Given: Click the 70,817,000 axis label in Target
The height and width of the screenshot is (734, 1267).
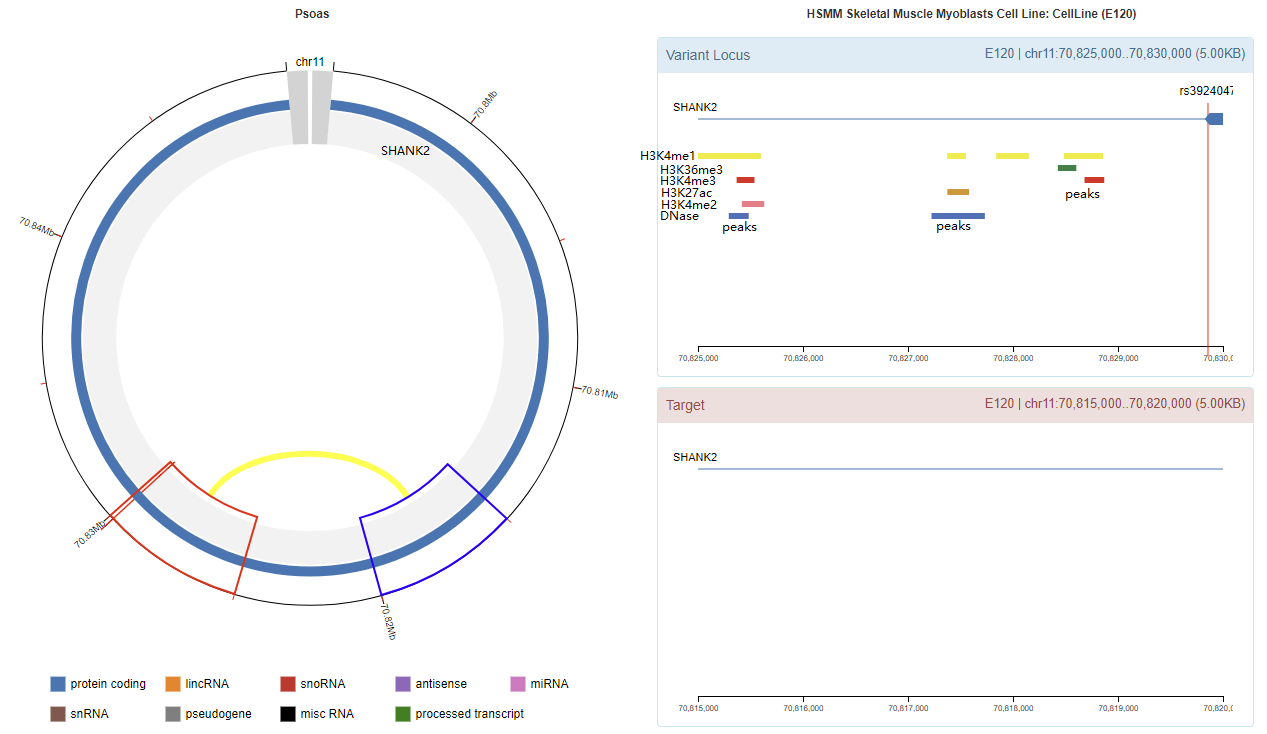Looking at the screenshot, I should pyautogui.click(x=908, y=707).
